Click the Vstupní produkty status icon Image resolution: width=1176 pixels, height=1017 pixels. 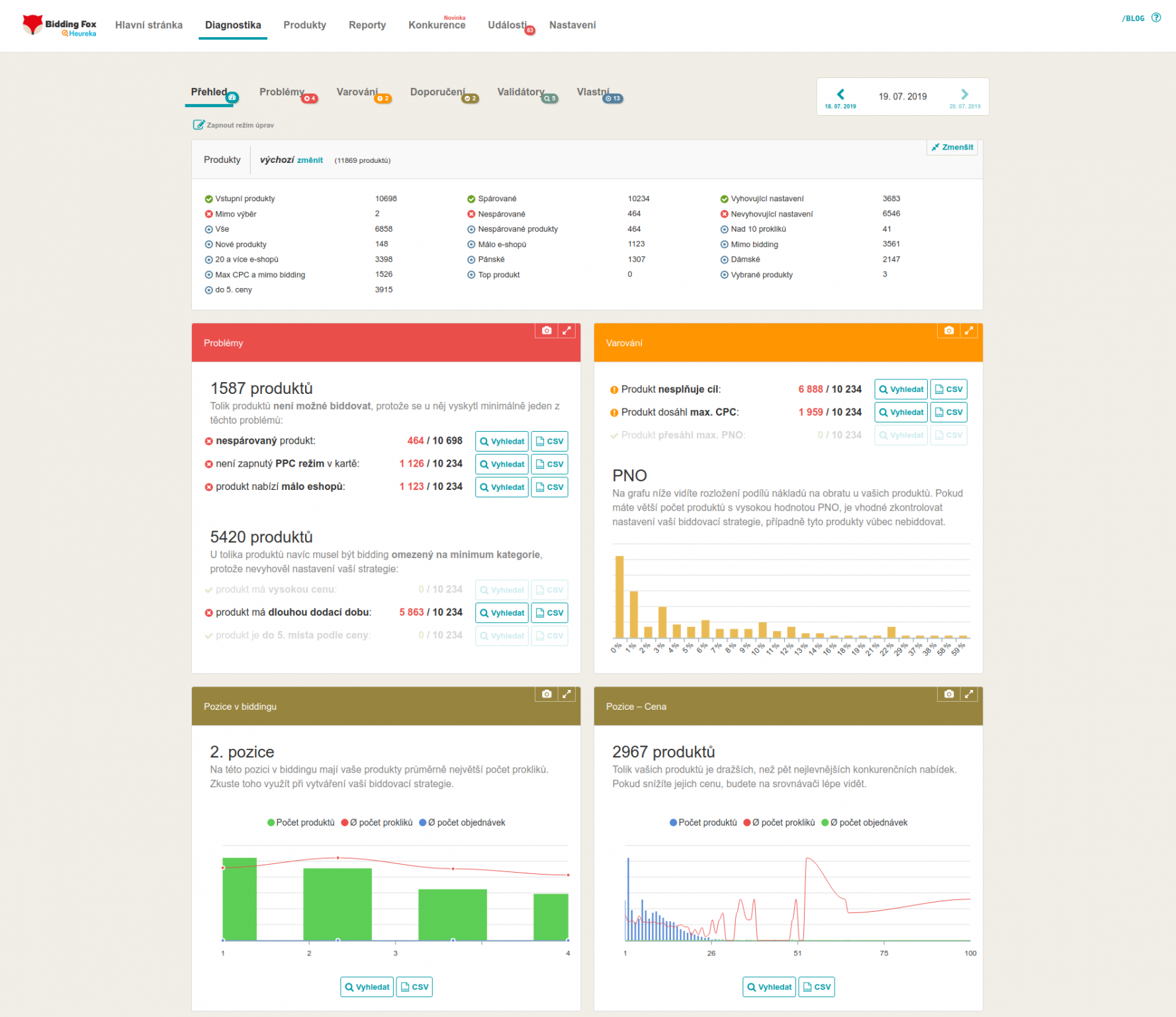coord(208,199)
